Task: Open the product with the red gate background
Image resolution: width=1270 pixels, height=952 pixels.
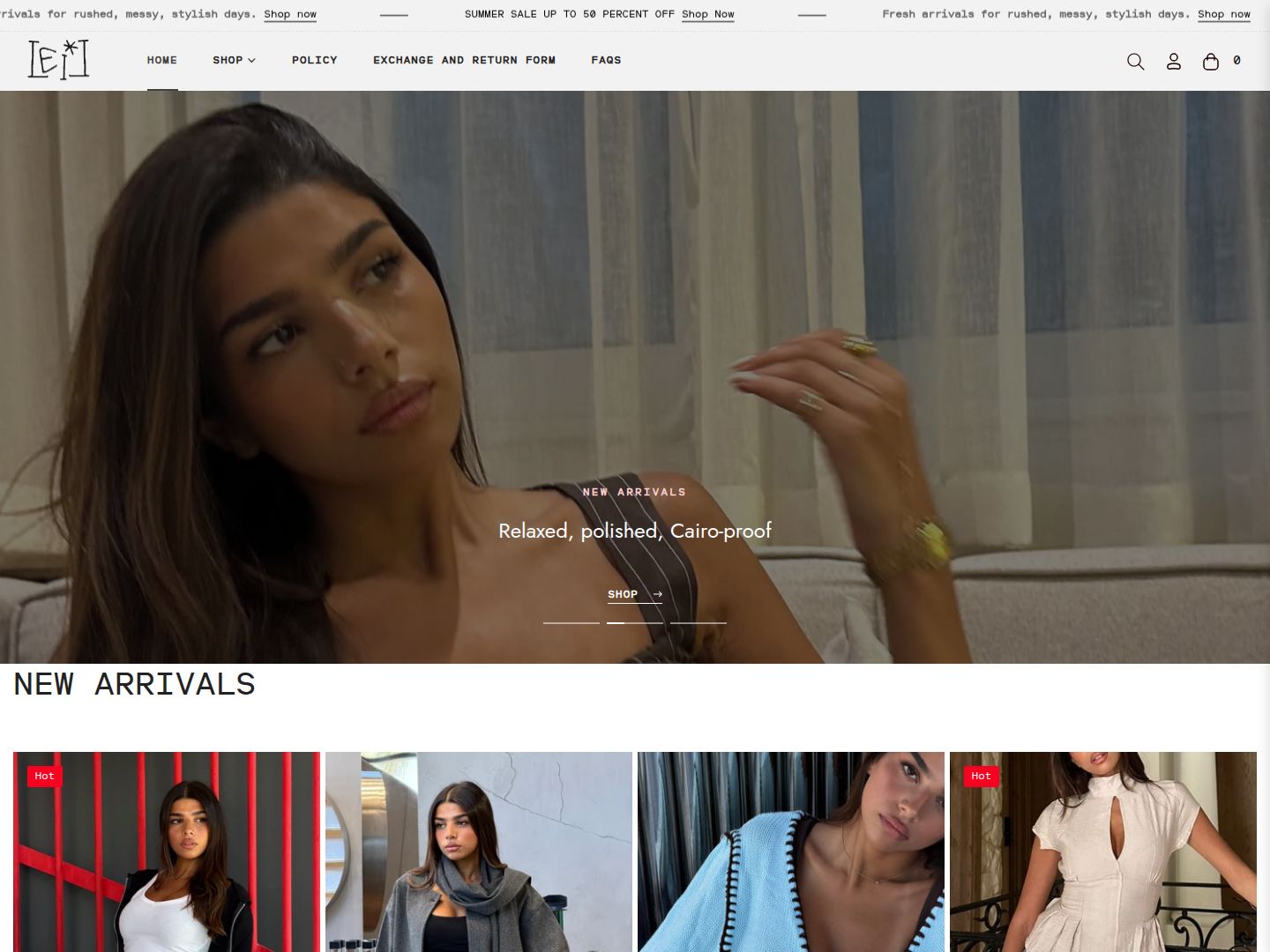Action: click(x=167, y=852)
